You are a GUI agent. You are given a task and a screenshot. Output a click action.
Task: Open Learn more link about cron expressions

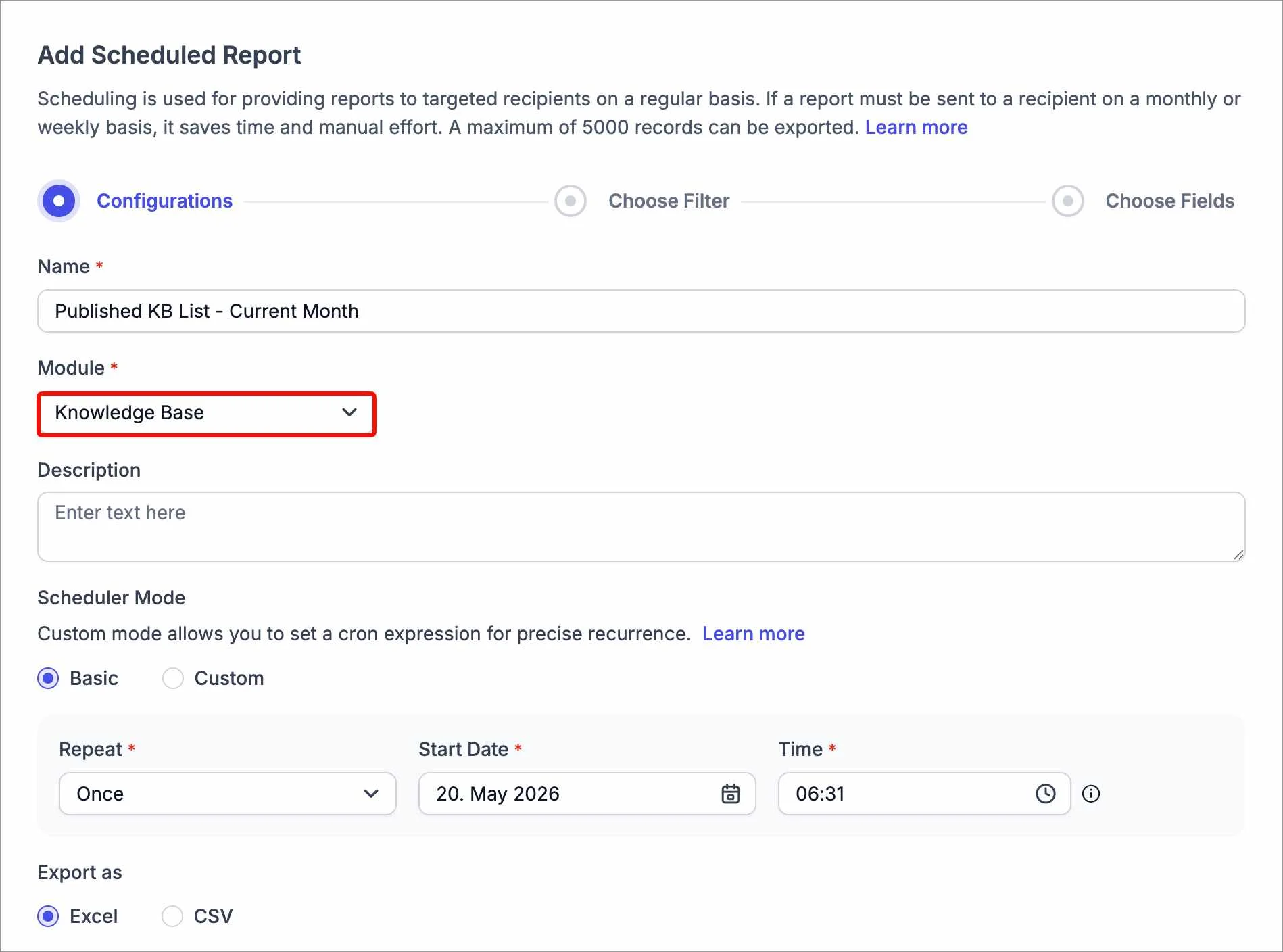click(753, 634)
